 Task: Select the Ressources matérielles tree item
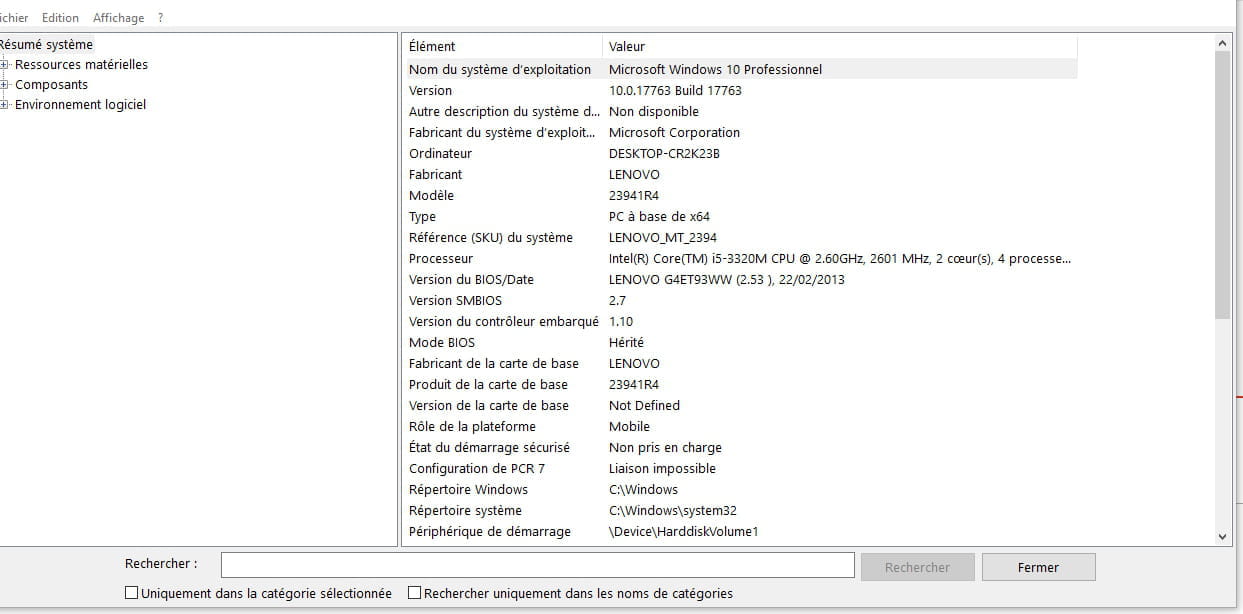pyautogui.click(x=81, y=64)
